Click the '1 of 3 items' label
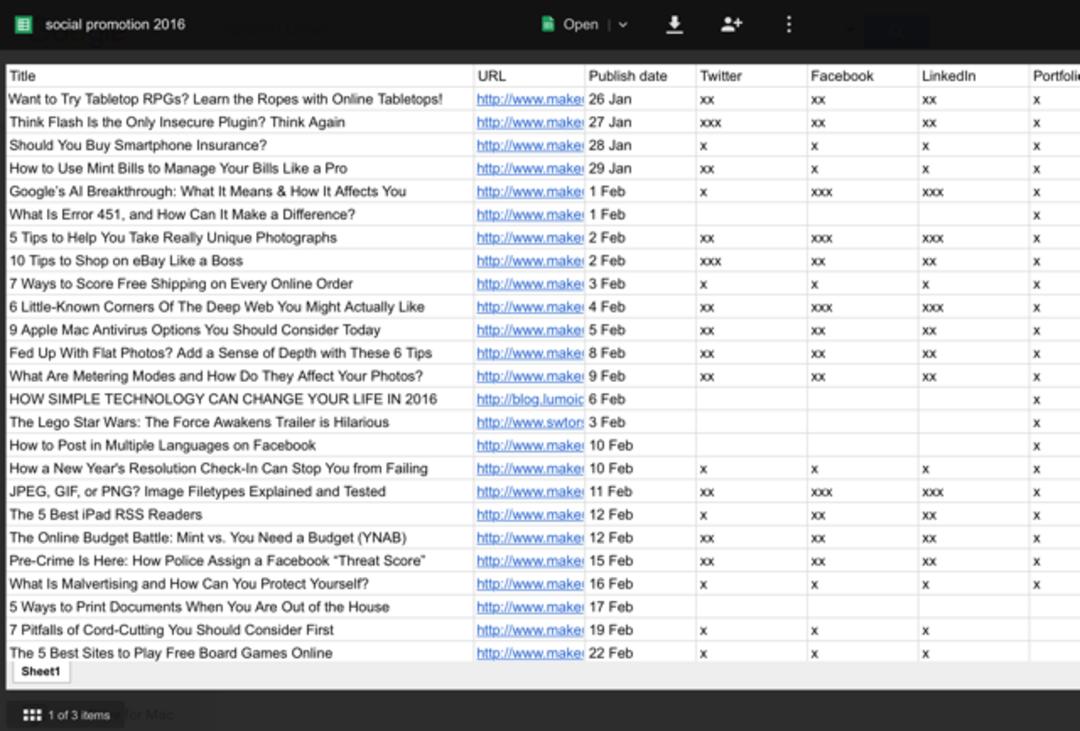The image size is (1080, 731). point(79,715)
